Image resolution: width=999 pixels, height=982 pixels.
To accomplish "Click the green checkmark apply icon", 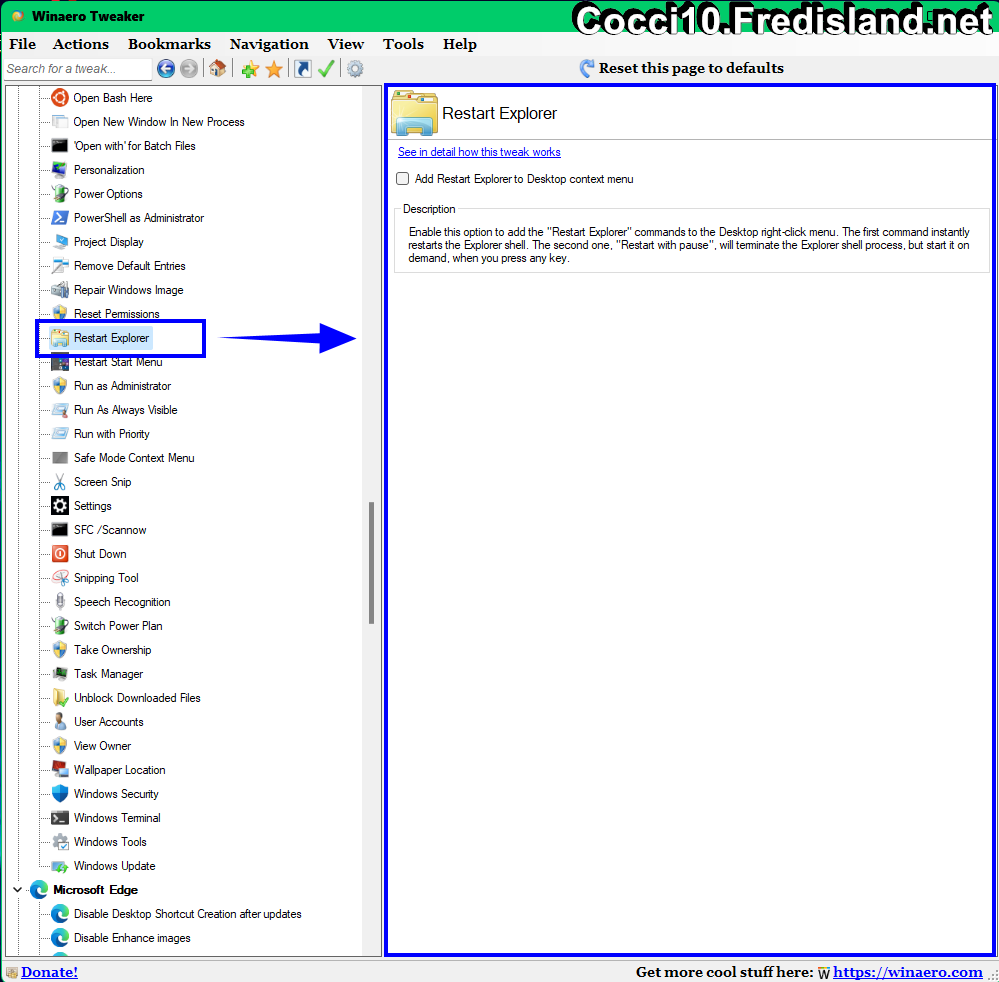I will click(326, 68).
